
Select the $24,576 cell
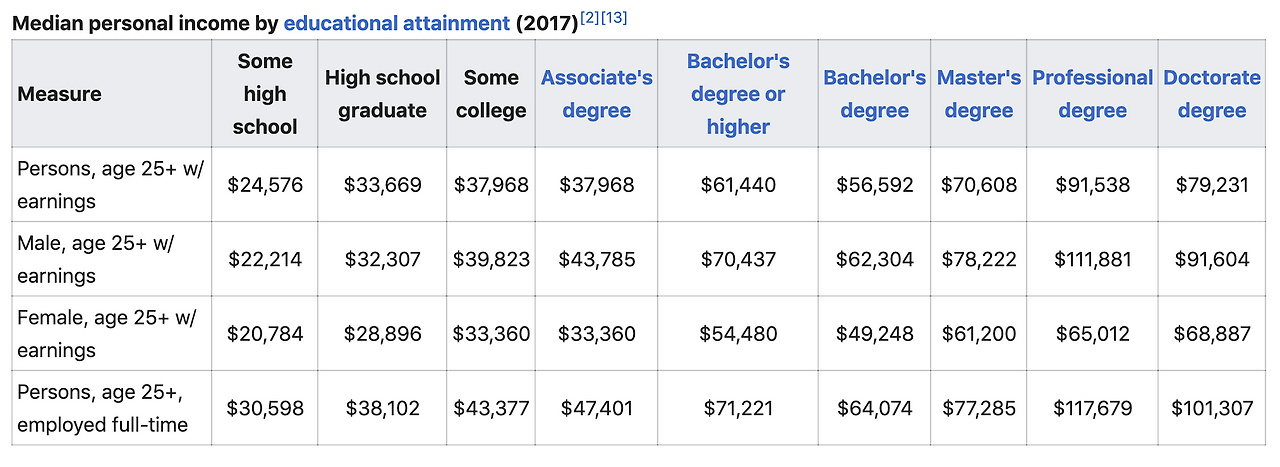(265, 185)
